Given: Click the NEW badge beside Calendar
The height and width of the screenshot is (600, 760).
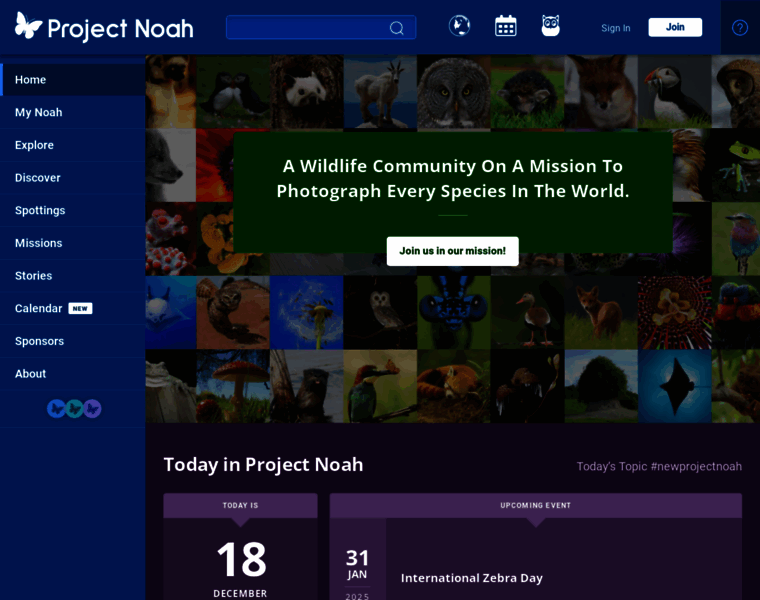Looking at the screenshot, I should click(x=80, y=309).
